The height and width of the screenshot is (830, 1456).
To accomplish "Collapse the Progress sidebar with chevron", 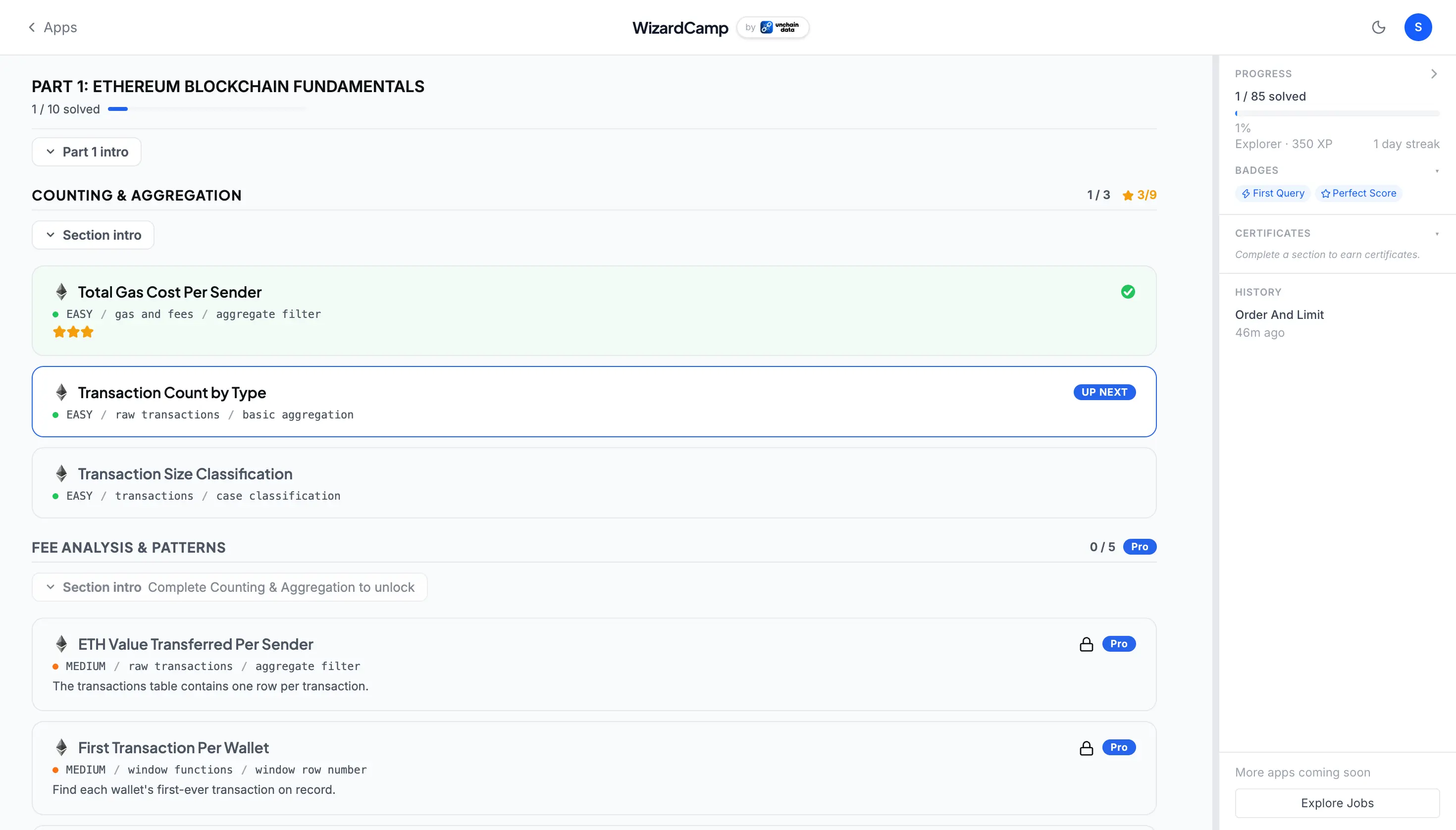I will point(1434,74).
